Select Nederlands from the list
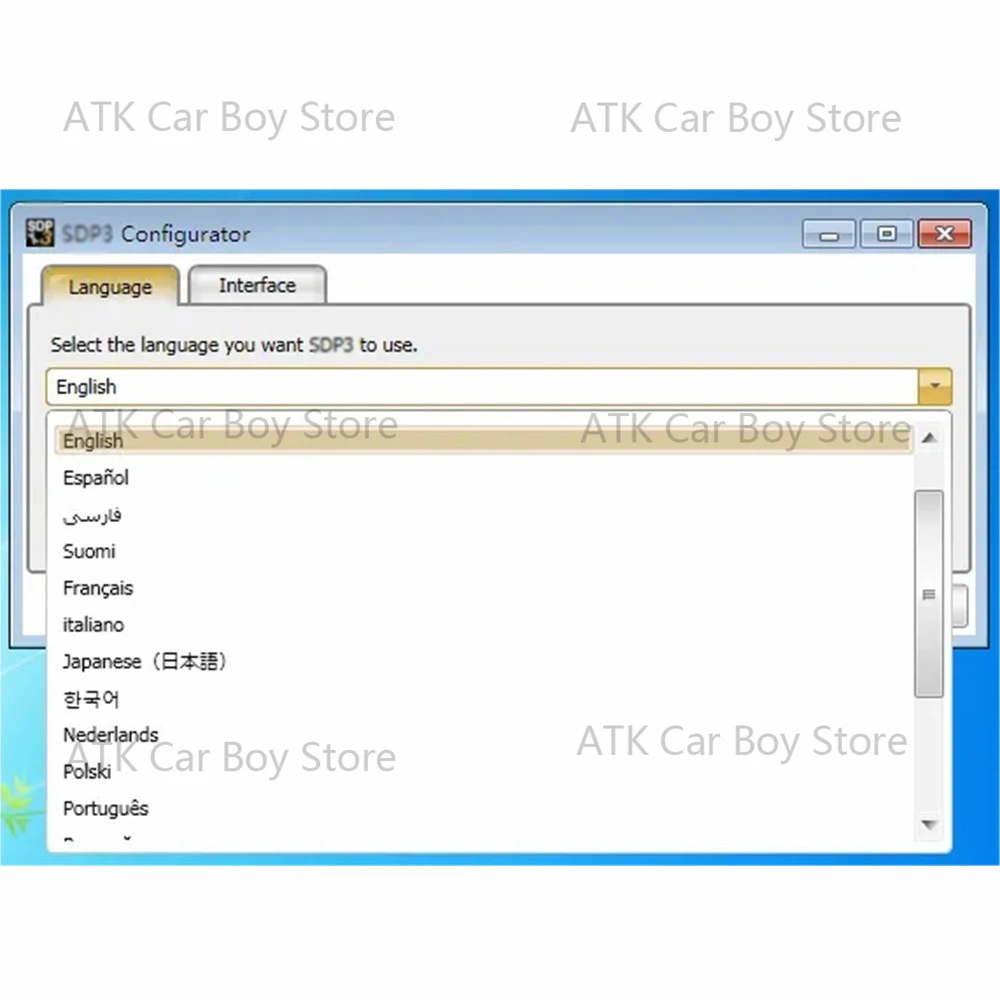Screen dimensions: 1000x1000 click(483, 735)
